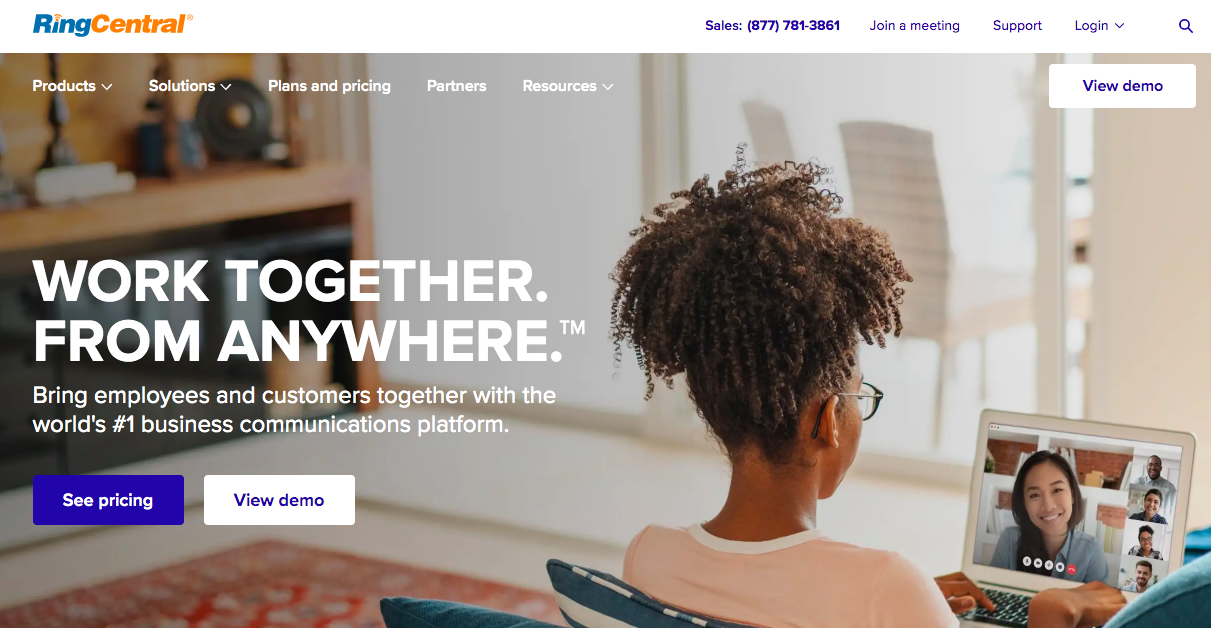Viewport: 1211px width, 628px height.
Task: Click white View demo button under headline
Action: coord(279,500)
